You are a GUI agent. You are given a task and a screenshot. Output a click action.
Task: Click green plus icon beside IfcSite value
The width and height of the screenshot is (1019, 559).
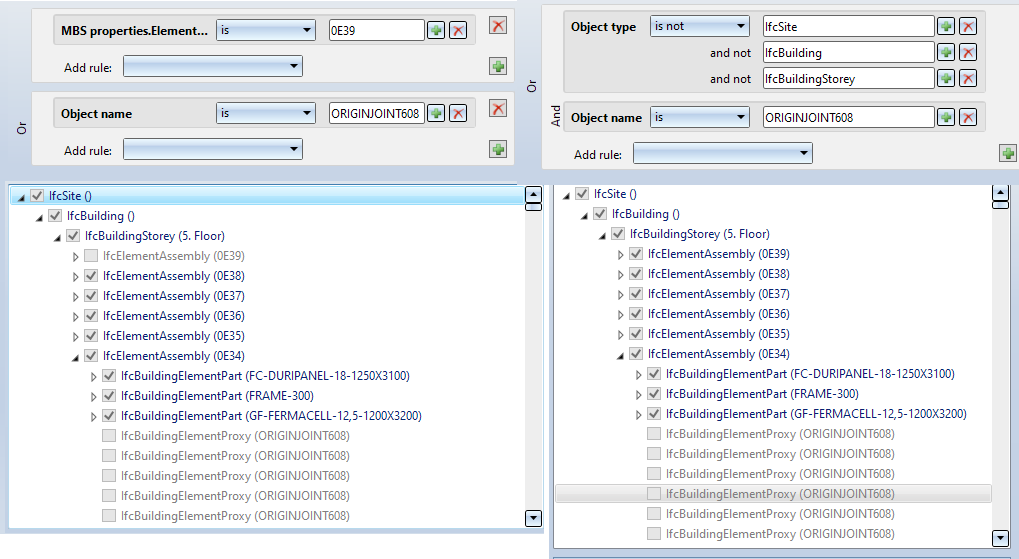[x=945, y=26]
